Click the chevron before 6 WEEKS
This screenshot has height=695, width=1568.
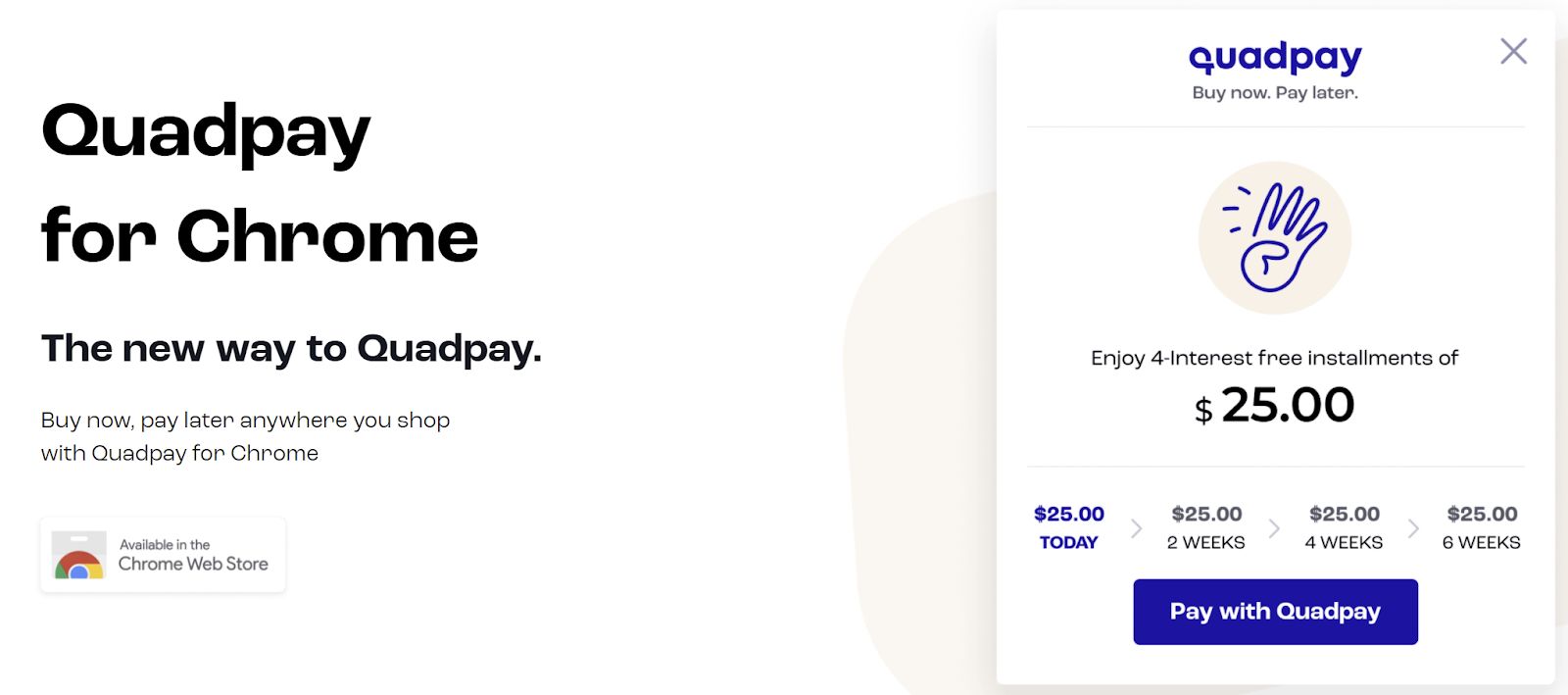tap(1413, 528)
